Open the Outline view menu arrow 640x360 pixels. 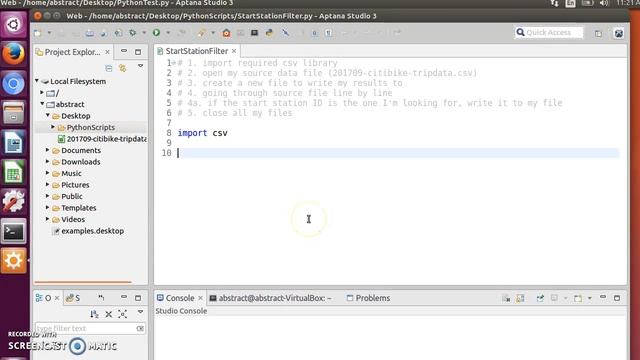140,312
